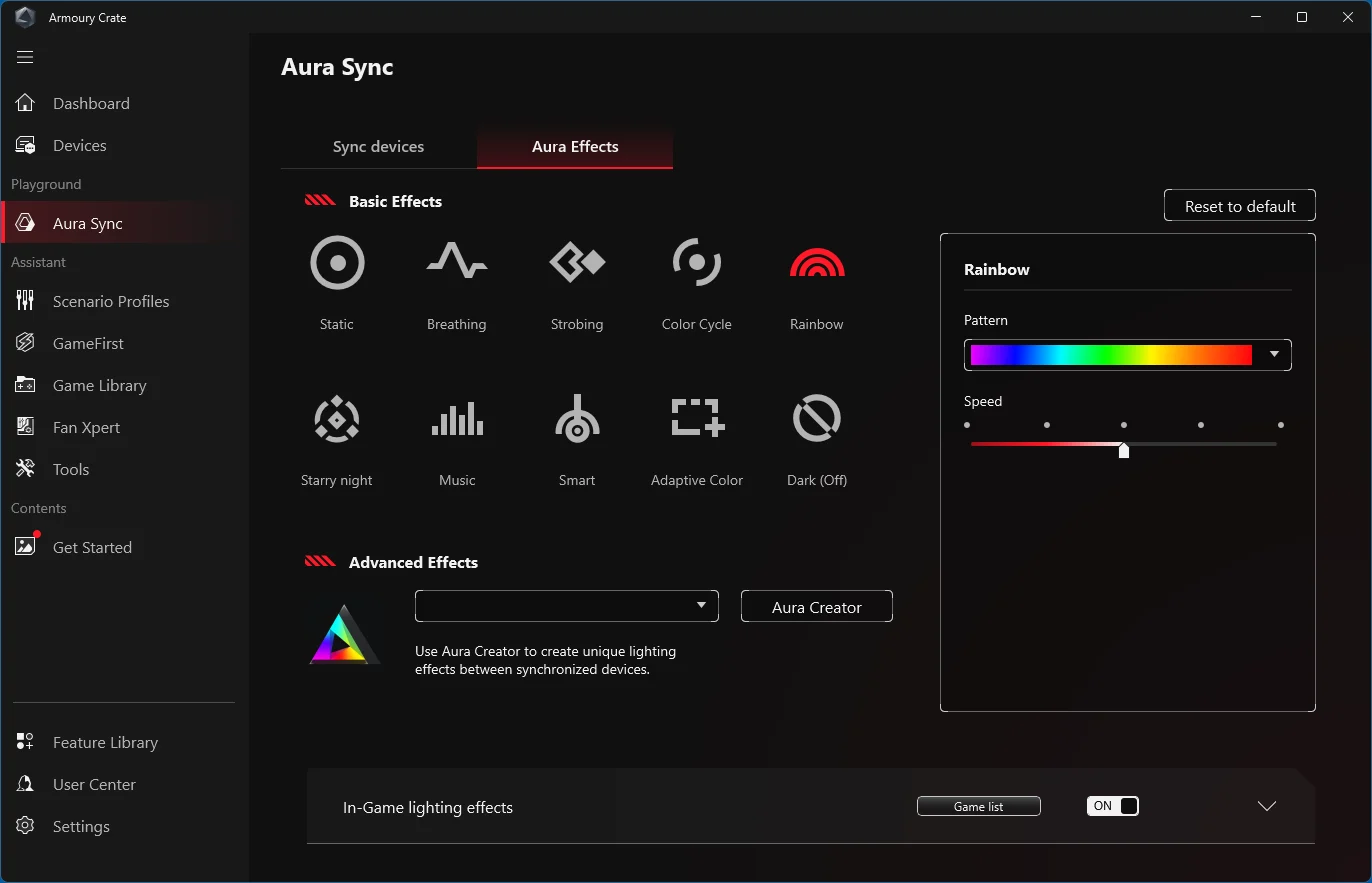1372x883 pixels.
Task: Click the Armoury Crate title bar logo
Action: [x=25, y=18]
